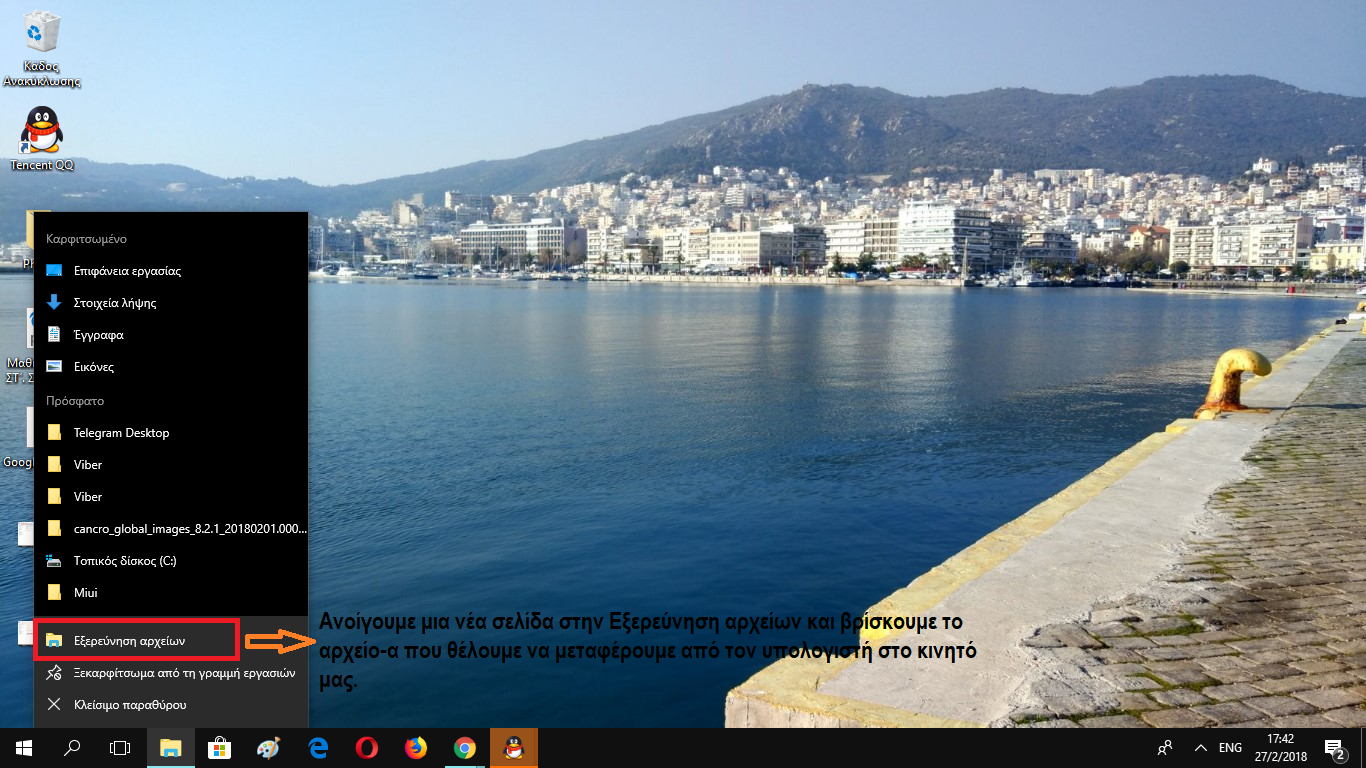Click the QQ penguin taskbar icon
Image resolution: width=1366 pixels, height=768 pixels.
514,747
